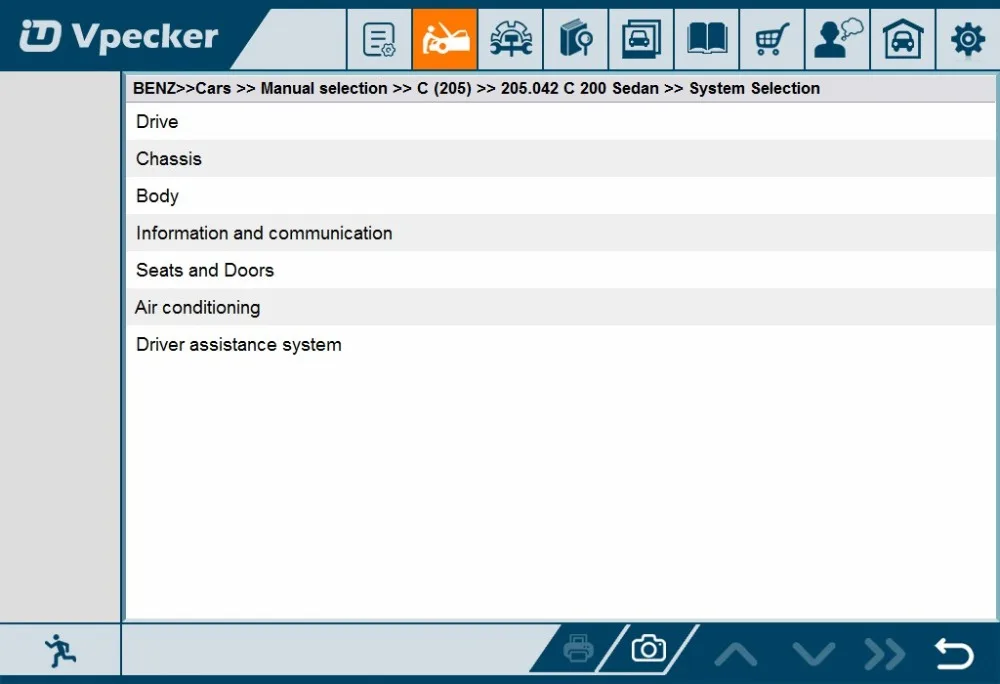The image size is (1000, 684).
Task: Open the user feedback speech bubble icon
Action: 837,40
